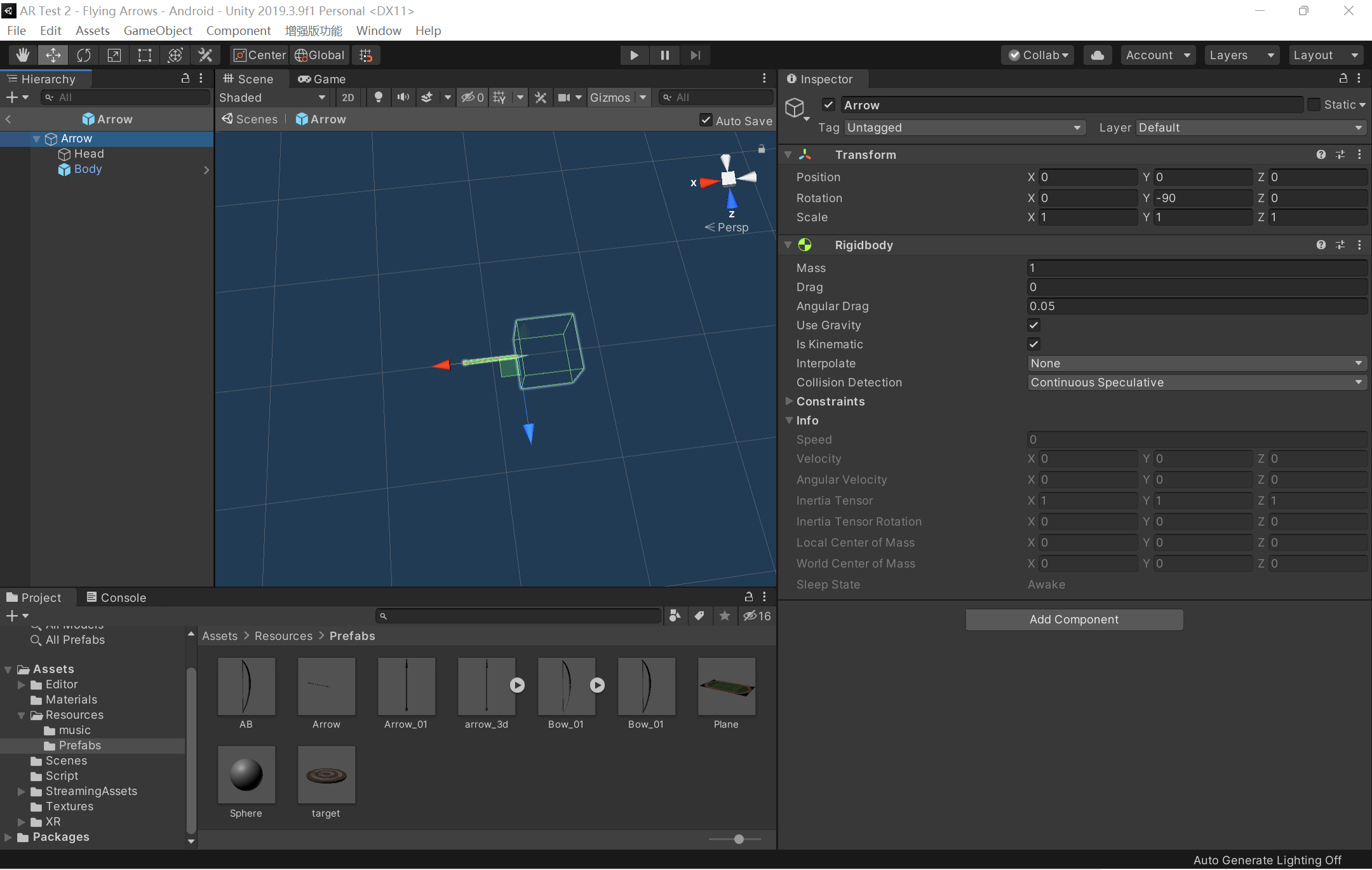
Task: Uncheck Is Kinematic on the Rigidbody
Action: point(1033,344)
